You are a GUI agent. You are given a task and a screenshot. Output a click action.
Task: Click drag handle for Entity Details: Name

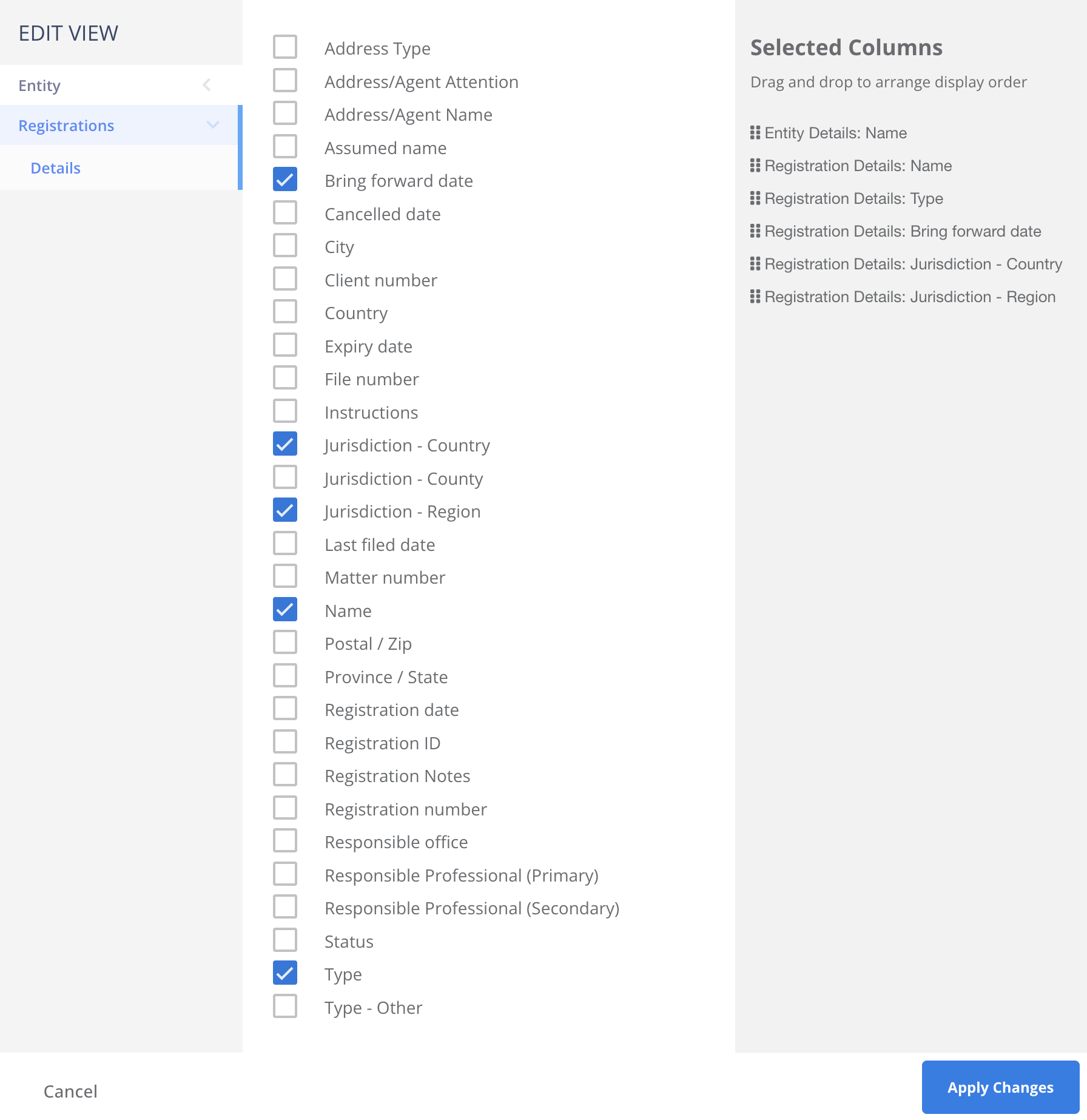tap(755, 133)
